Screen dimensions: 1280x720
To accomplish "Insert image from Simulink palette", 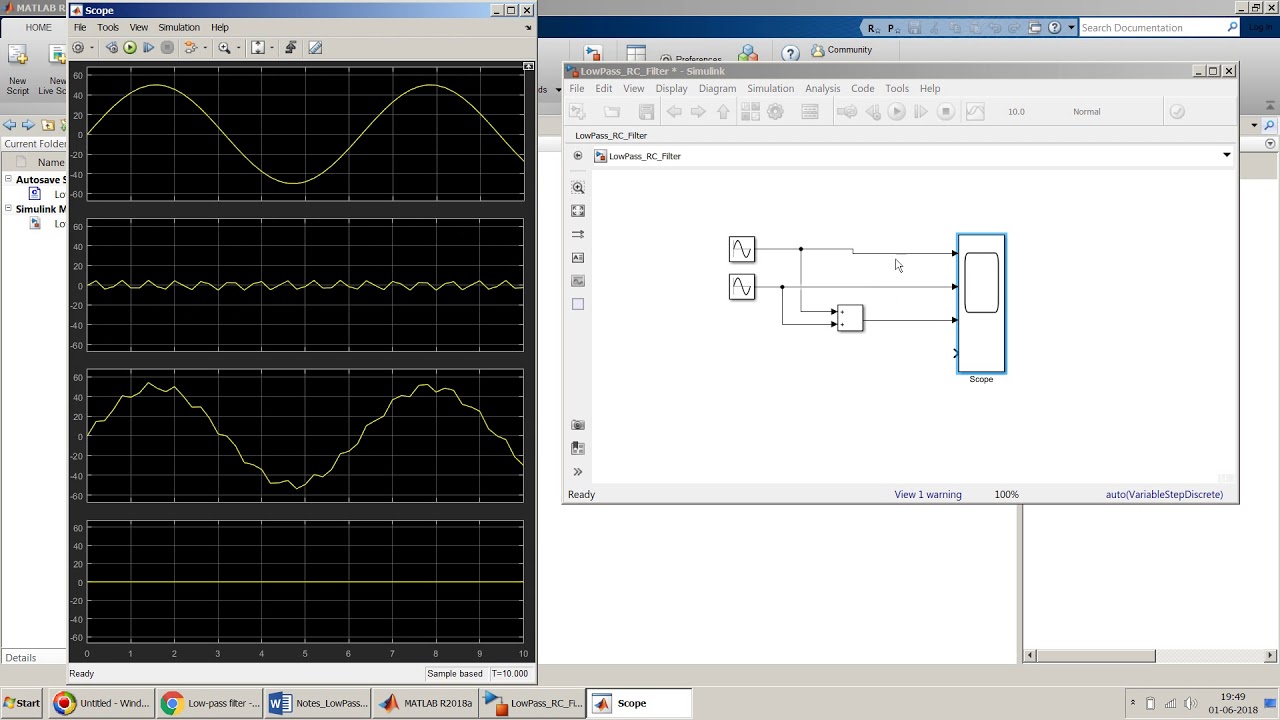I will pos(578,281).
